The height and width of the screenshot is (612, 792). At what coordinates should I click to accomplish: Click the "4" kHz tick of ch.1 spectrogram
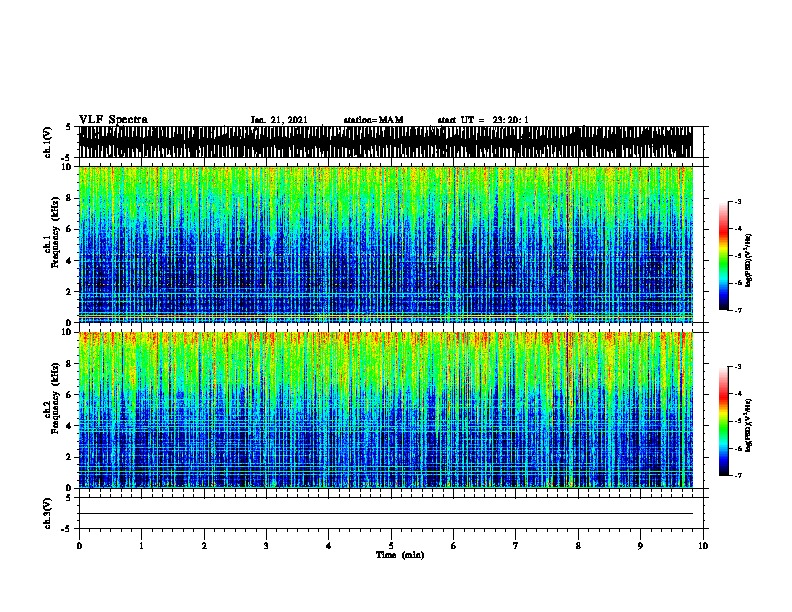pyautogui.click(x=70, y=261)
